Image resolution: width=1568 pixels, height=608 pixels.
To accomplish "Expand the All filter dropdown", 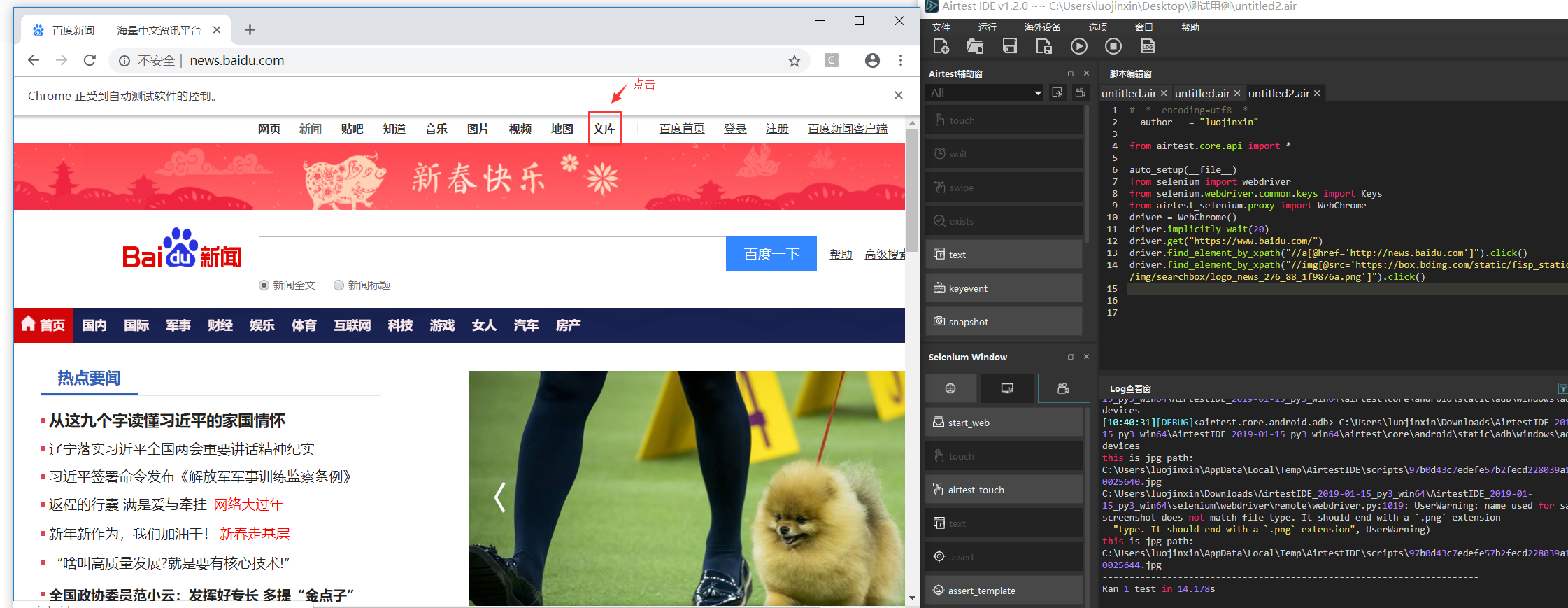I will click(x=1038, y=93).
